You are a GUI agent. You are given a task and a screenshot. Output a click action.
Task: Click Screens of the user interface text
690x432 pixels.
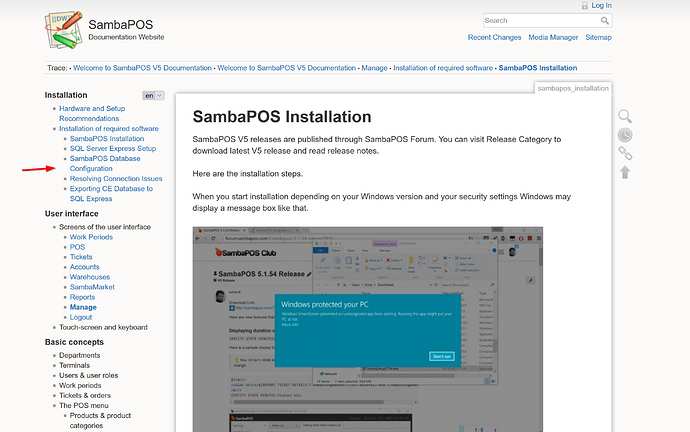(x=105, y=227)
